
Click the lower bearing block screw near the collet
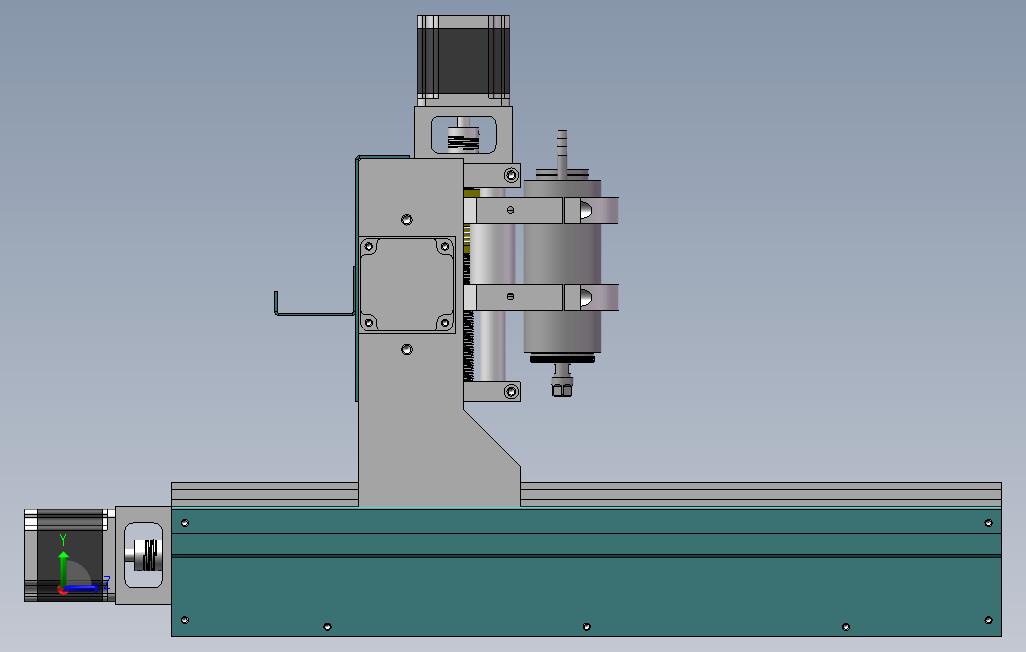pyautogui.click(x=512, y=391)
